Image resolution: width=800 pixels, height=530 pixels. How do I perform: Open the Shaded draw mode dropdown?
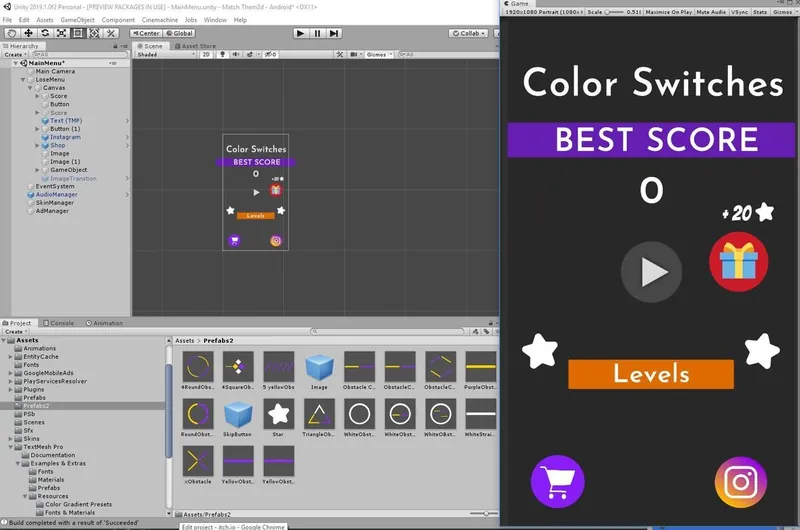(x=166, y=54)
